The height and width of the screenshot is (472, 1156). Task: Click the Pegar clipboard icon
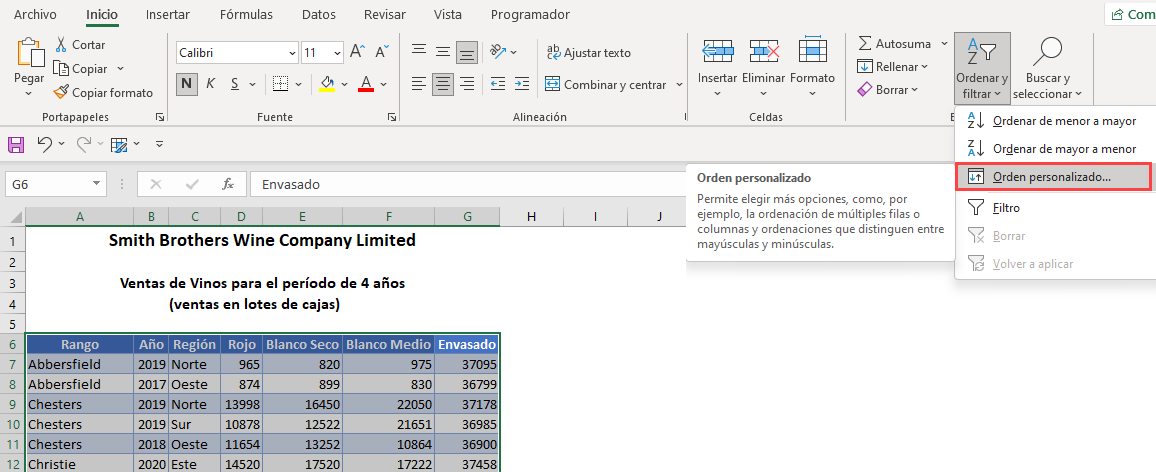click(29, 54)
